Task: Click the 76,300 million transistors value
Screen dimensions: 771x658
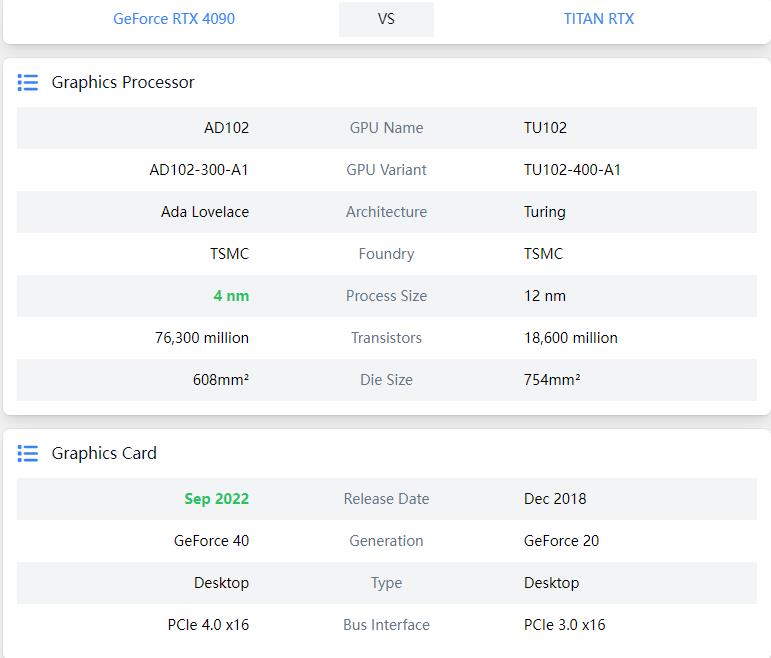Action: (x=202, y=338)
